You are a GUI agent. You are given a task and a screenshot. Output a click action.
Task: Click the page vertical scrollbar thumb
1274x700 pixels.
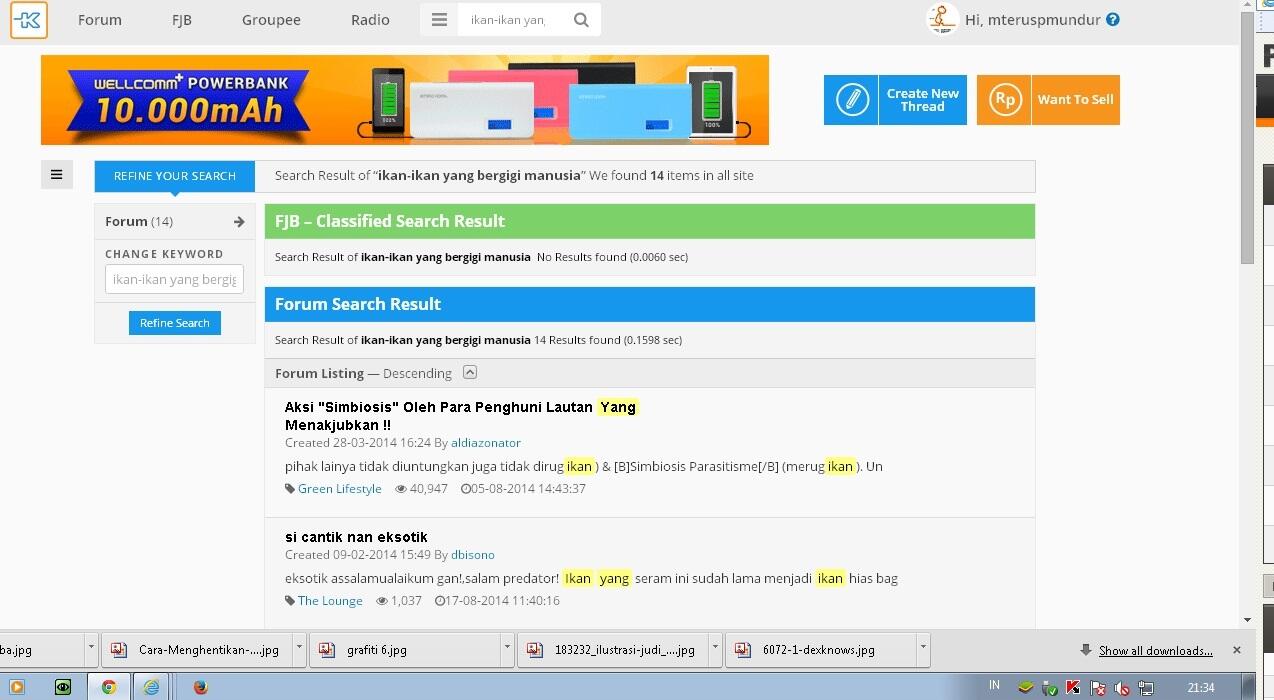point(1247,140)
